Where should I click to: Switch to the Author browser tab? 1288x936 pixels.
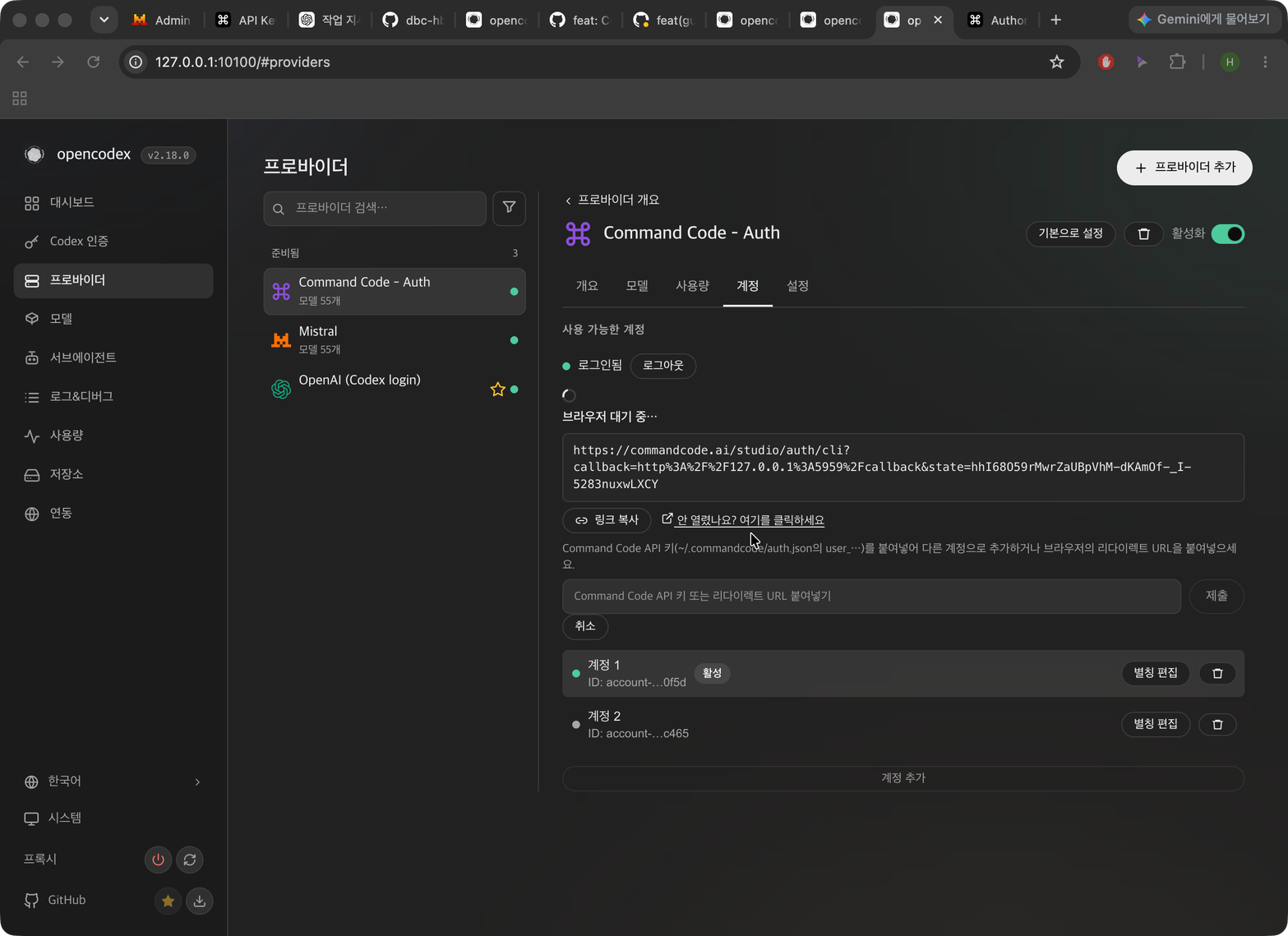click(x=998, y=20)
